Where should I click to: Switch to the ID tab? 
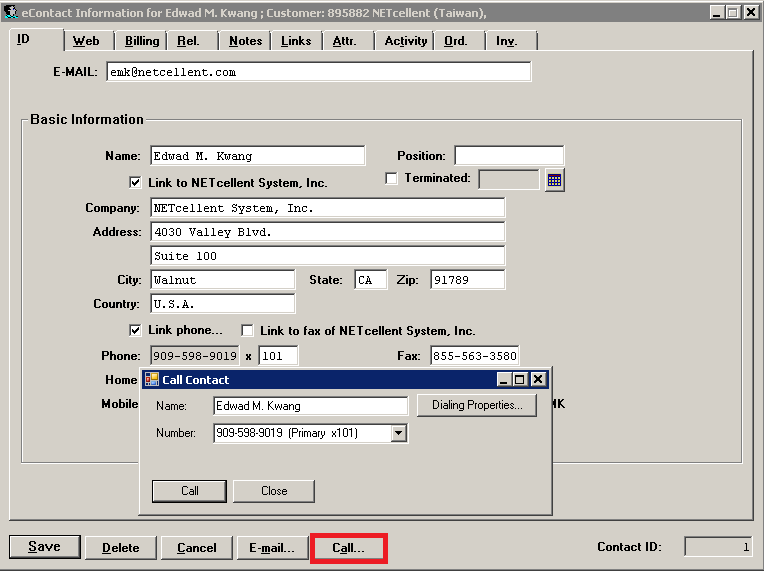37,39
